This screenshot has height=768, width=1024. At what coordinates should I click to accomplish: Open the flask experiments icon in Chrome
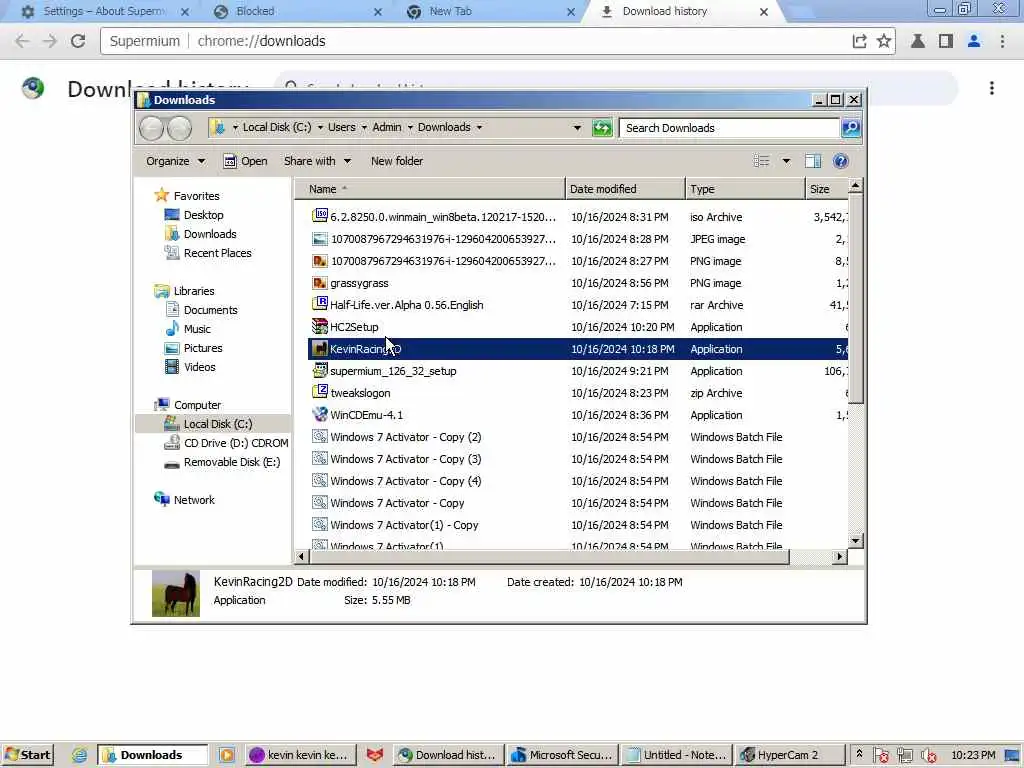click(x=918, y=41)
